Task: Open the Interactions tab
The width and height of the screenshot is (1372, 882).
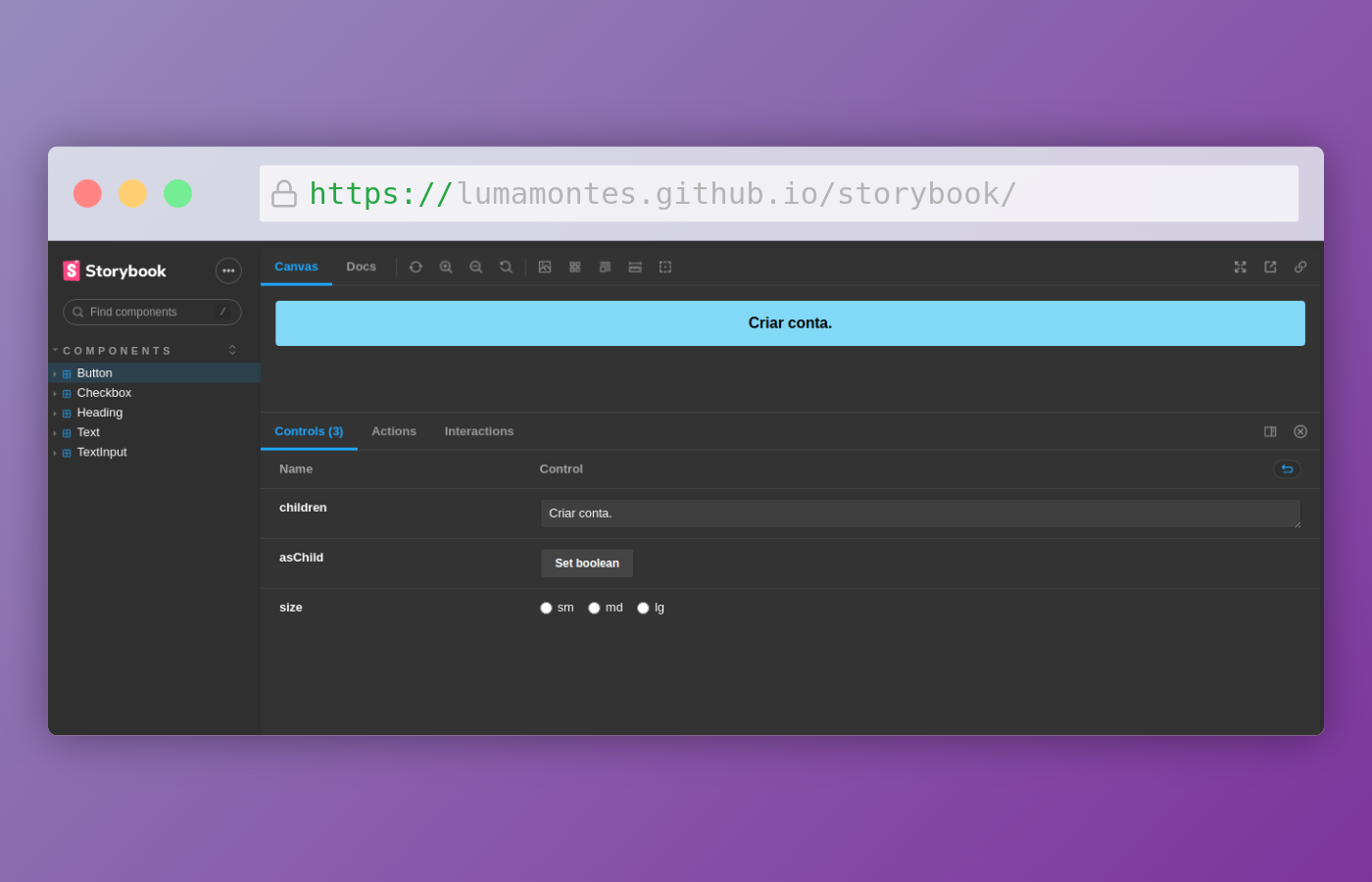Action: (479, 431)
